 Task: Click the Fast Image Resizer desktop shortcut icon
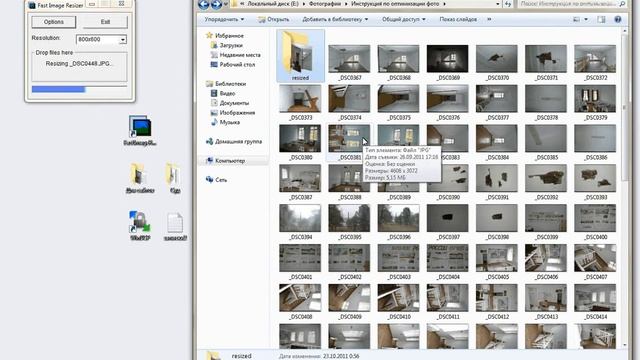click(140, 127)
